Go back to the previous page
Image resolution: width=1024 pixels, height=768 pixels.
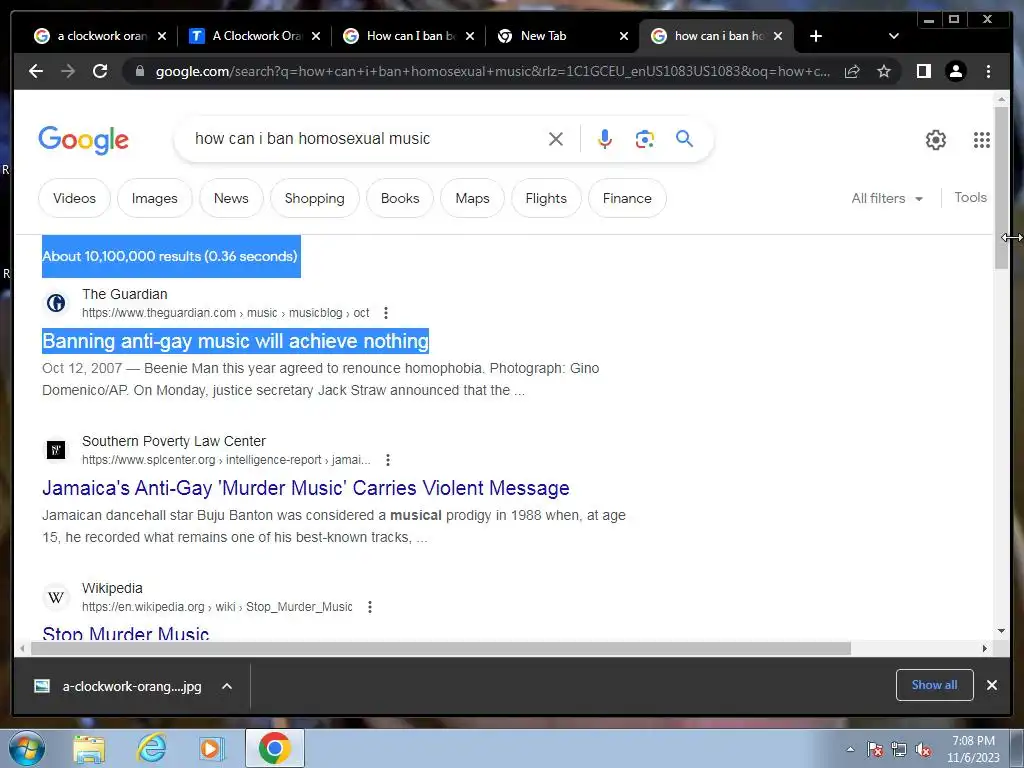click(36, 71)
